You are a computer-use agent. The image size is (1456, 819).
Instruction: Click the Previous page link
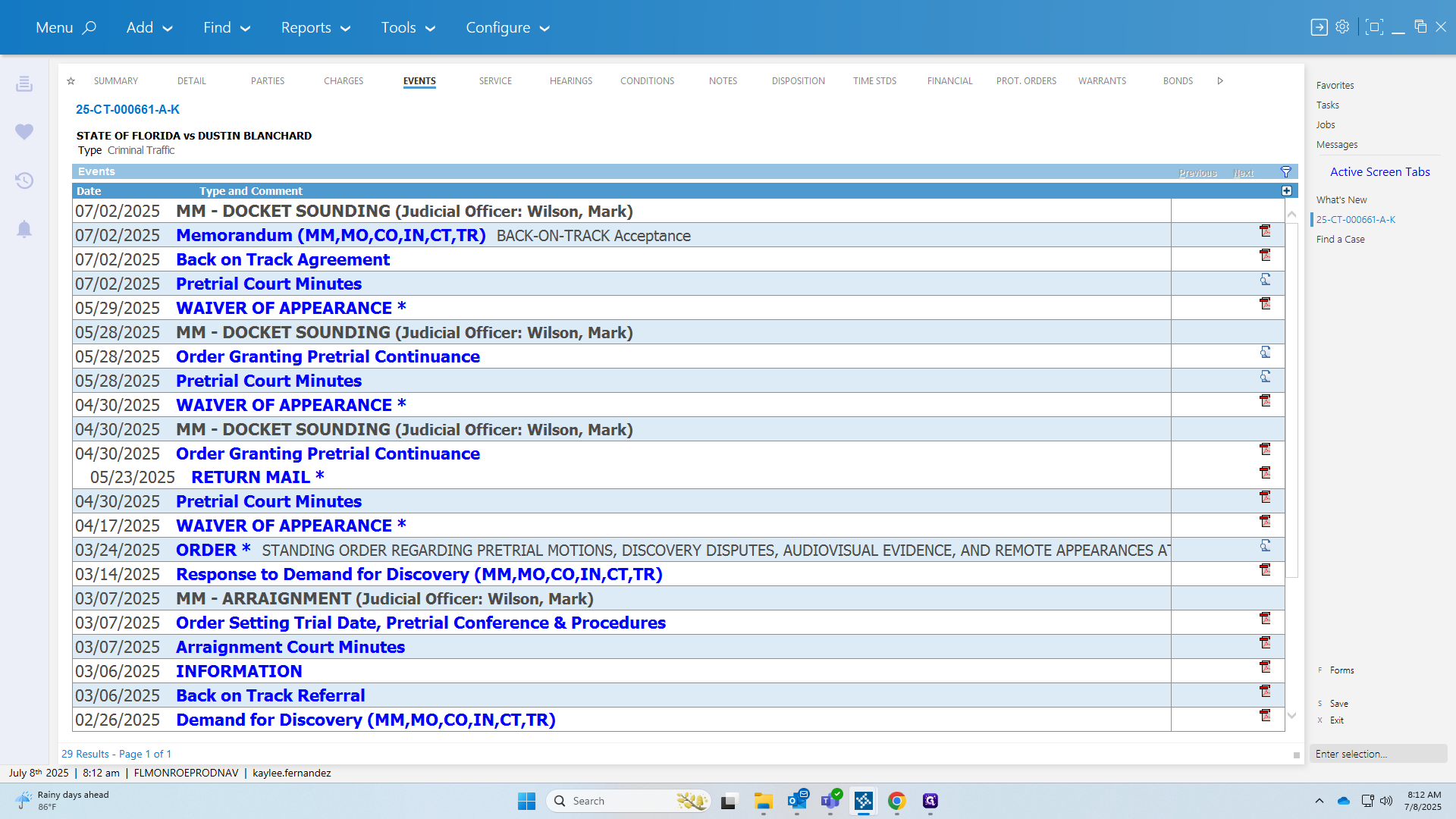pos(1197,173)
